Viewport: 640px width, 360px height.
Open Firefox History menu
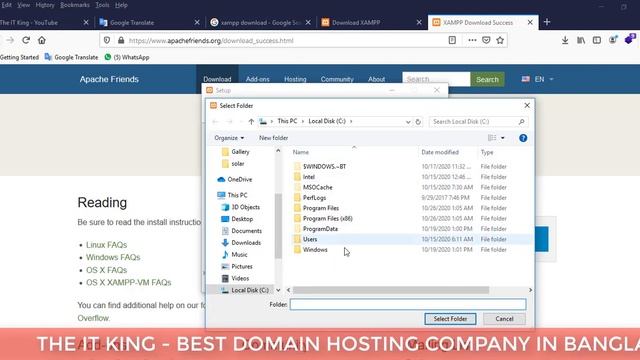coord(45,5)
